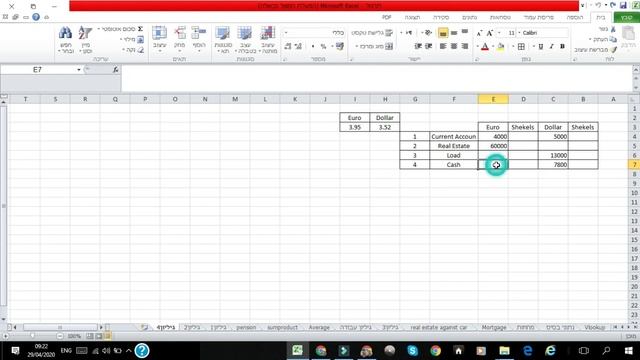Click the Delete cells icon
Viewport: 640px width, 360px height.
tap(180, 33)
